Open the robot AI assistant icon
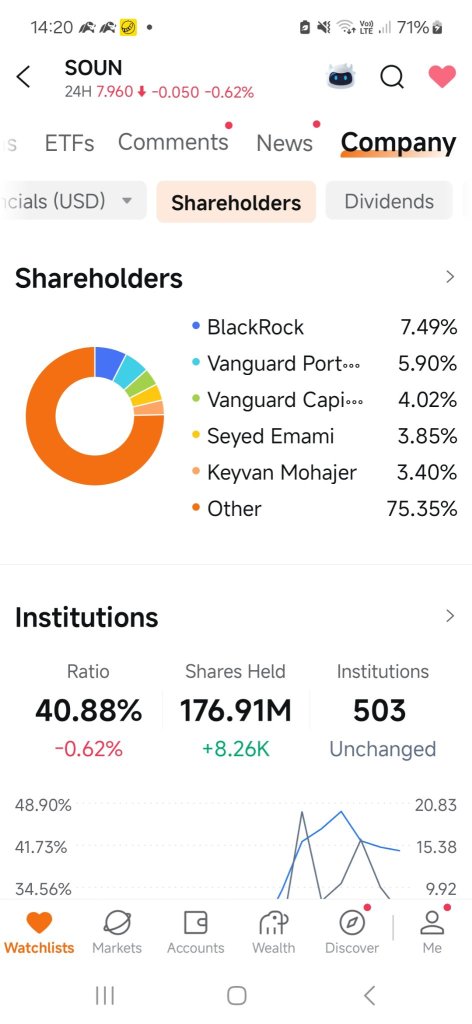Viewport: 472px width, 1024px height. (341, 77)
